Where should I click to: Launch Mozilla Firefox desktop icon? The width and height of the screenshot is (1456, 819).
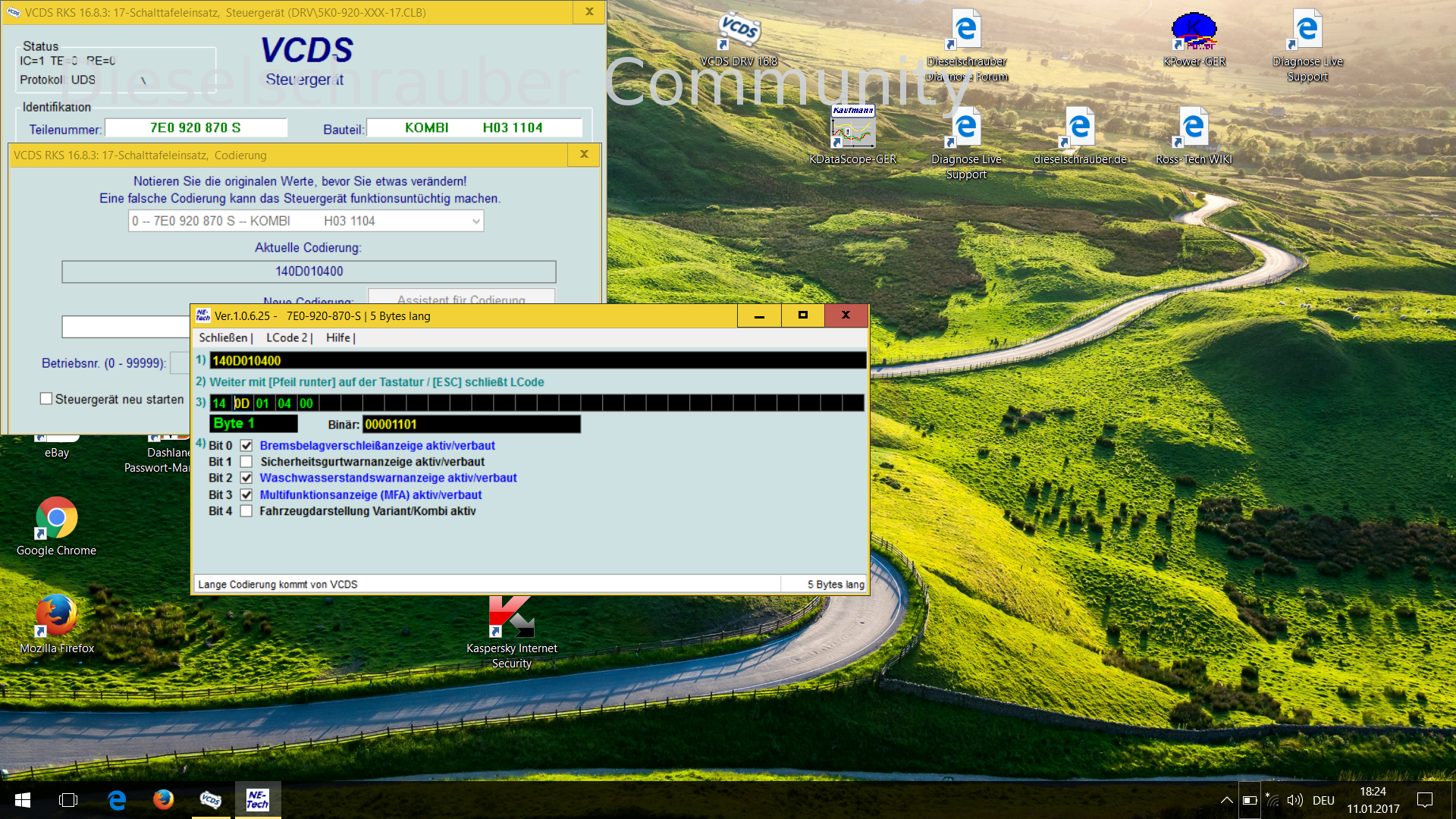pyautogui.click(x=56, y=625)
